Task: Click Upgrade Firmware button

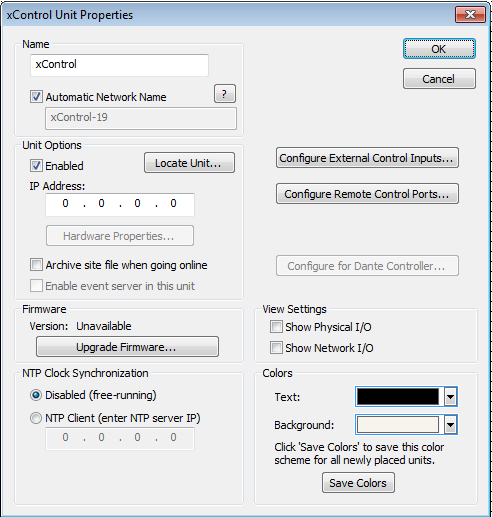Action: click(x=127, y=347)
